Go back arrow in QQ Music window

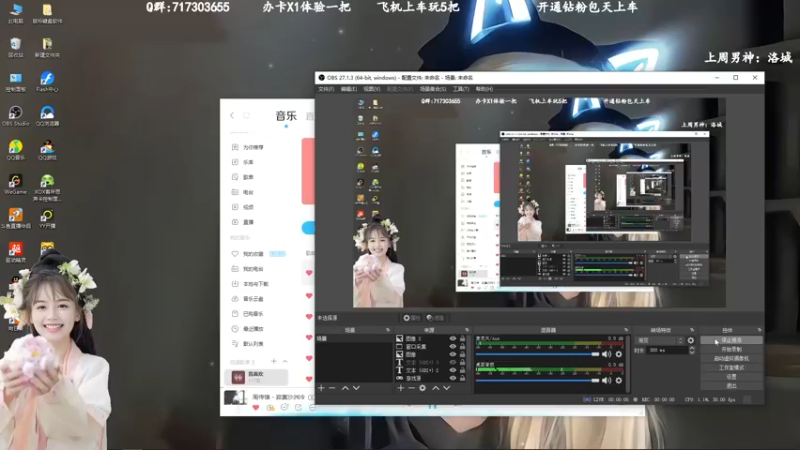pos(232,115)
